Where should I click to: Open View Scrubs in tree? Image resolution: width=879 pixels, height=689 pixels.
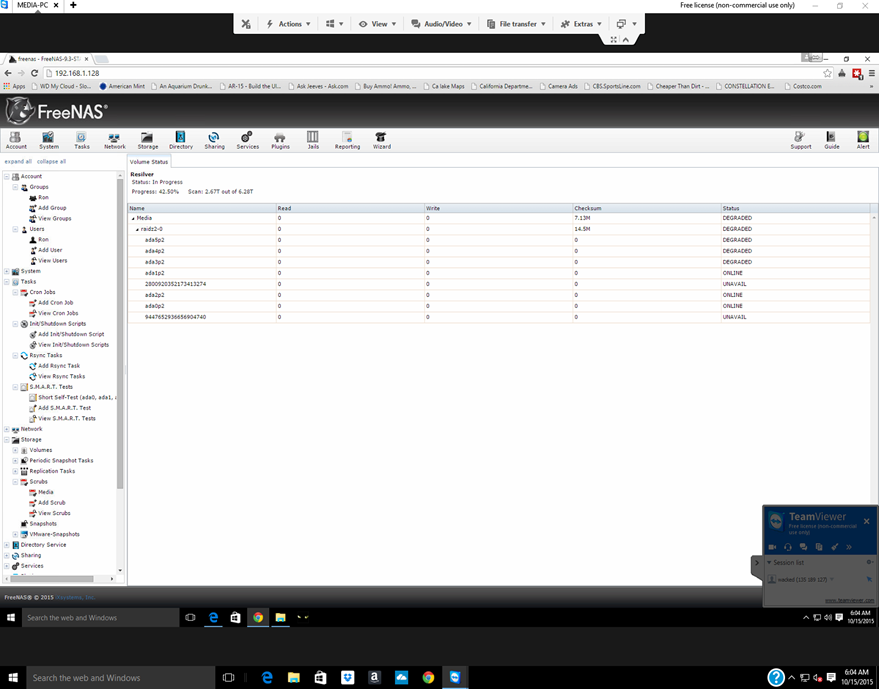click(x=54, y=513)
